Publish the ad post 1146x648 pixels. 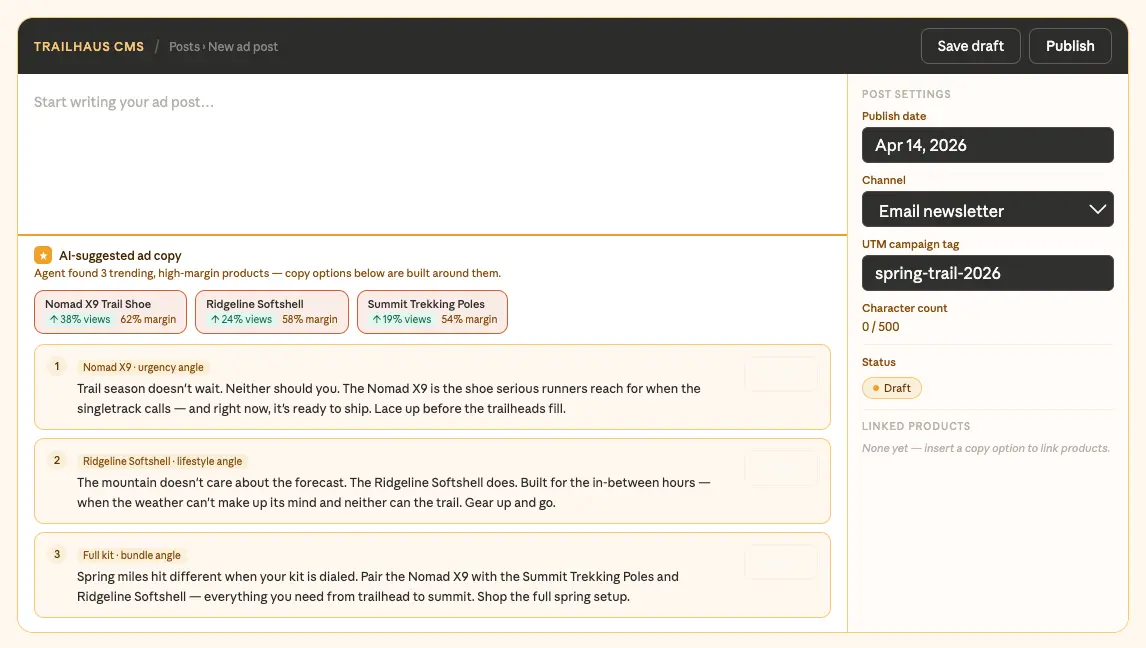click(x=1070, y=46)
